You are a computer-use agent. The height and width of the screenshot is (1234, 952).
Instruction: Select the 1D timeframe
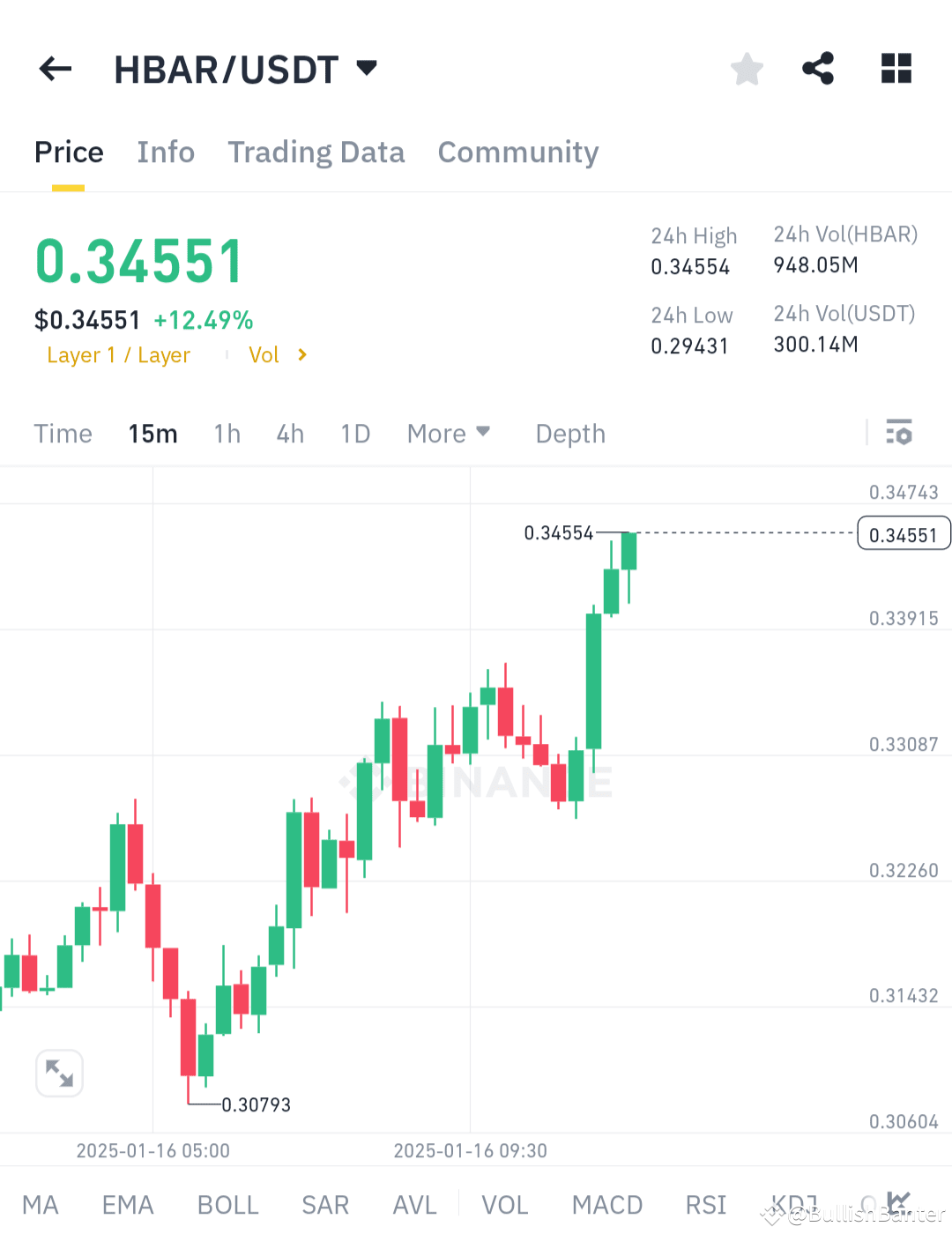[x=355, y=433]
